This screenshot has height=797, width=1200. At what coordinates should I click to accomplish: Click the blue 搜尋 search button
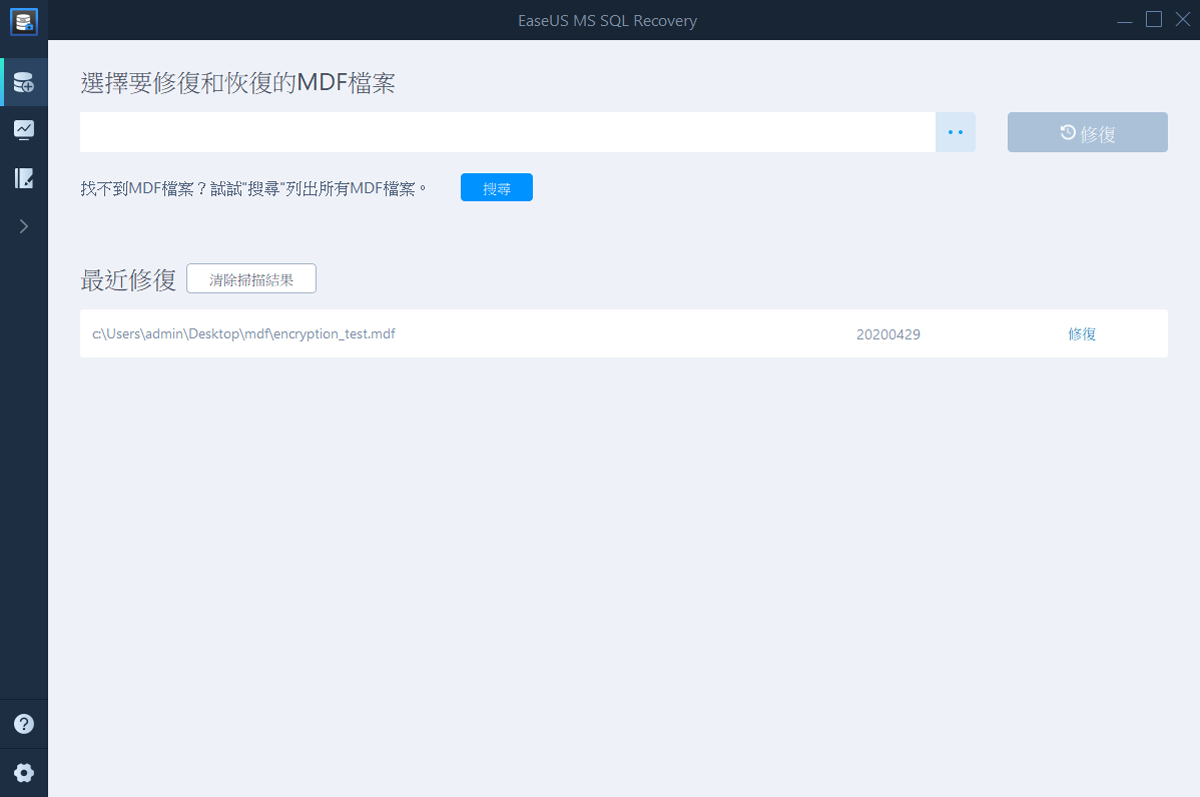tap(496, 188)
